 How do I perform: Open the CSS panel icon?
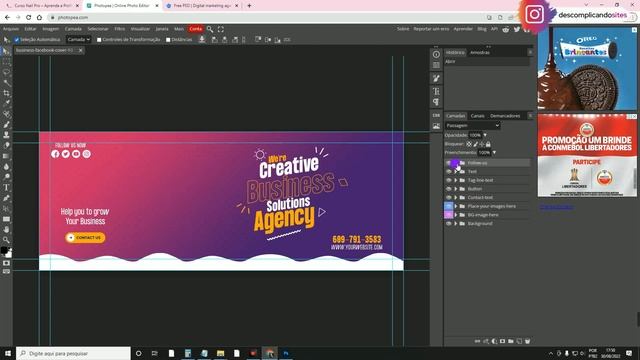(x=436, y=116)
